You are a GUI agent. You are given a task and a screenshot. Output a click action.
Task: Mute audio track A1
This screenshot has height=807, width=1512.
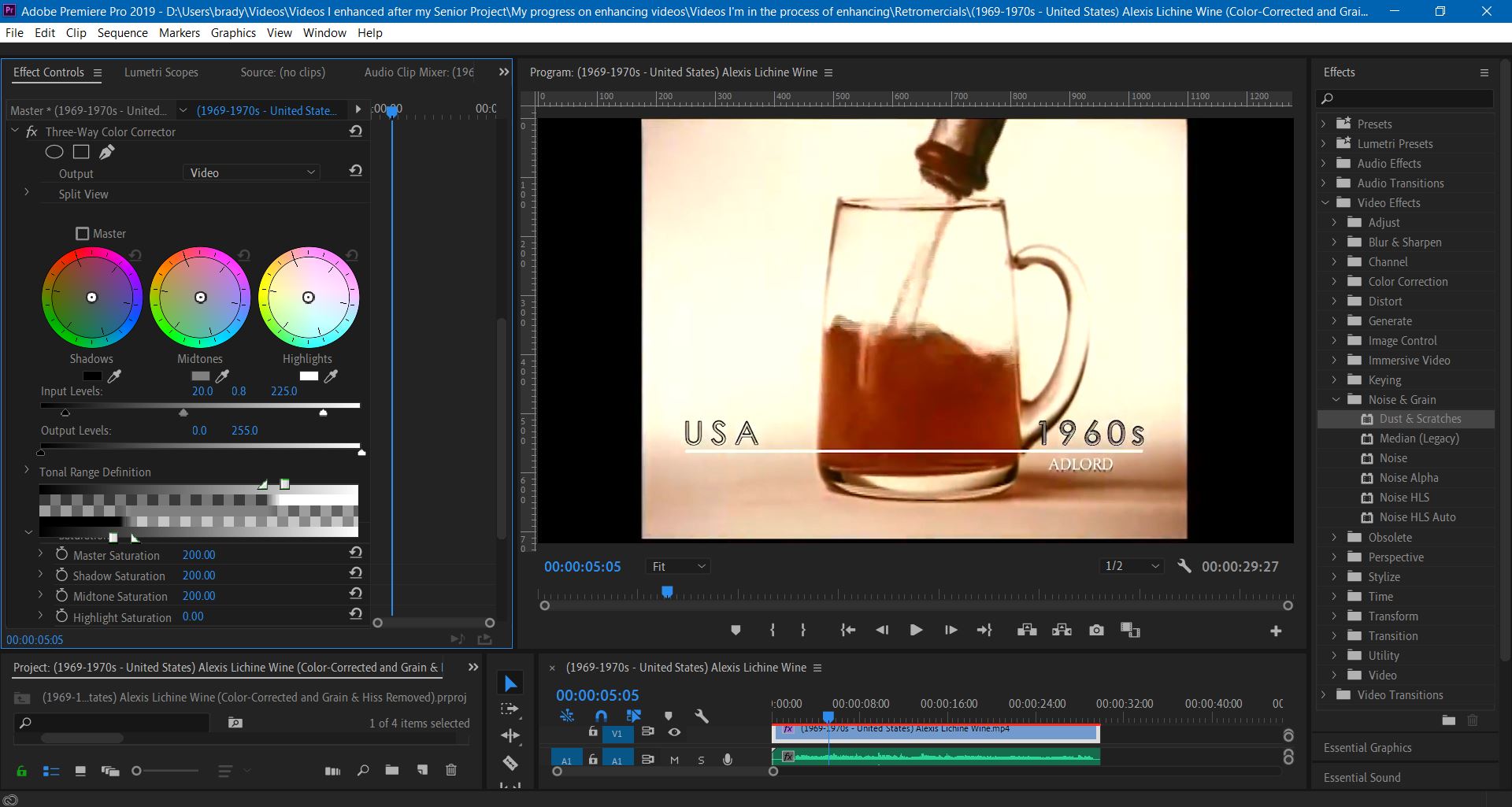coord(674,760)
